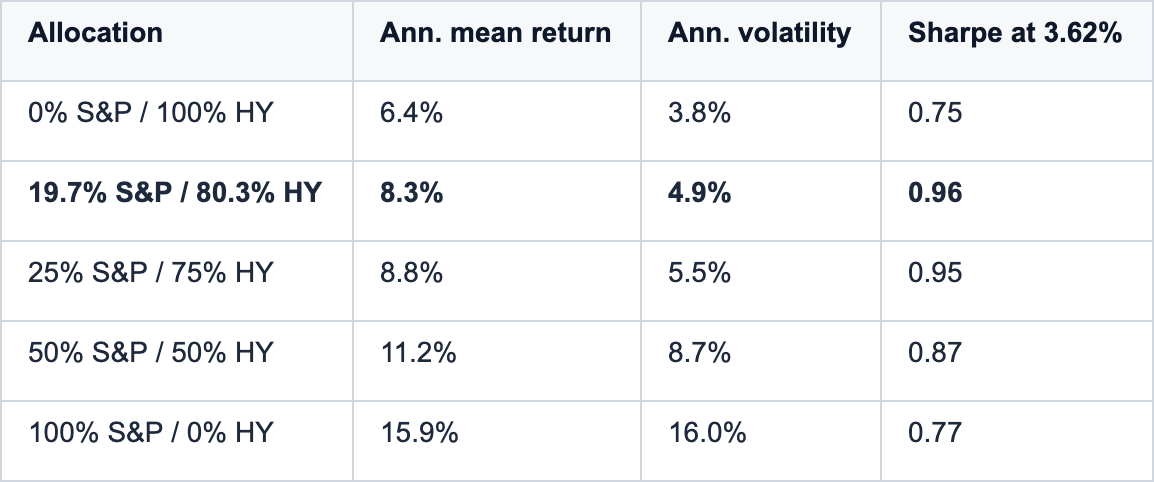Click the 6.4% mean return value
Viewport: 1154px width, 482px height.
click(x=411, y=113)
